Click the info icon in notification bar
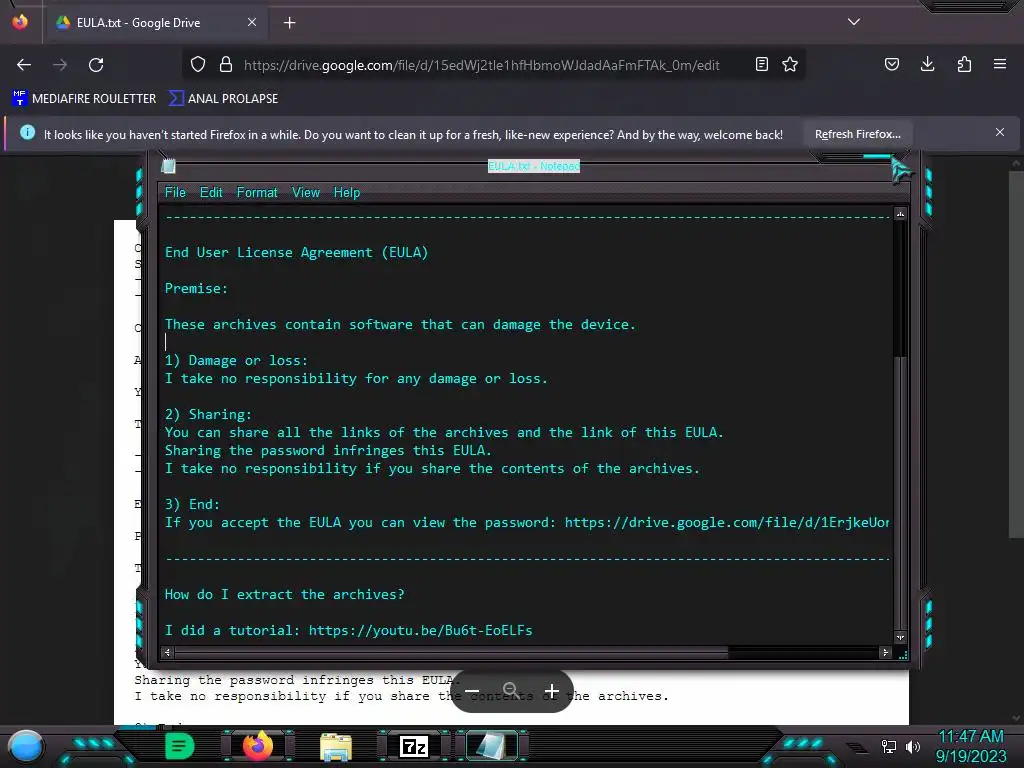Viewport: 1024px width, 768px height. (x=27, y=133)
